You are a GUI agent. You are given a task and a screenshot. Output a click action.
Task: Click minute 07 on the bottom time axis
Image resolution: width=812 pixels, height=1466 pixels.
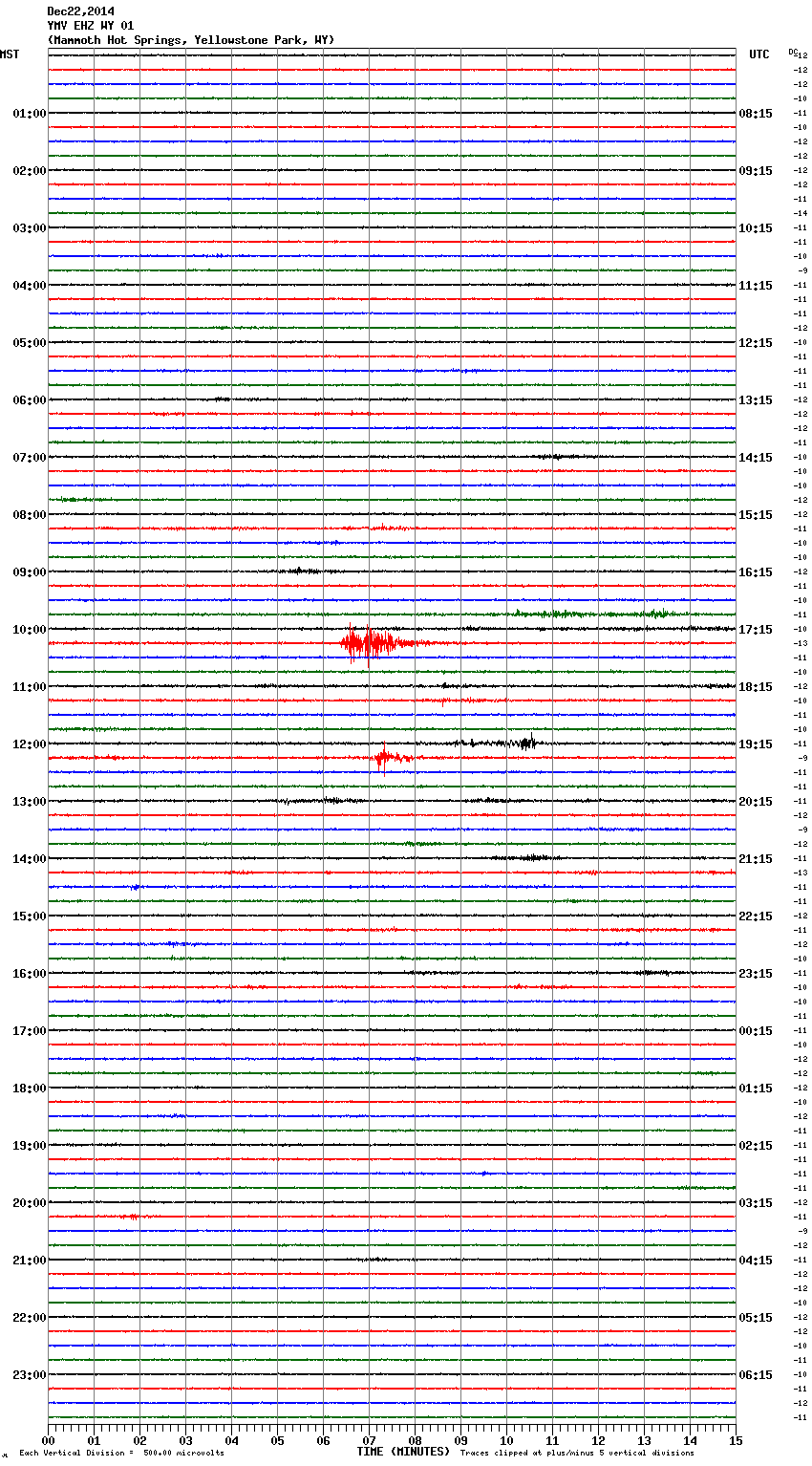coord(369,1440)
